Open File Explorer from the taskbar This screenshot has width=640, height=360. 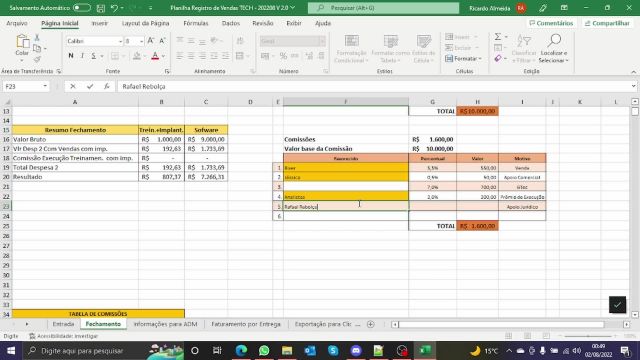[287, 351]
